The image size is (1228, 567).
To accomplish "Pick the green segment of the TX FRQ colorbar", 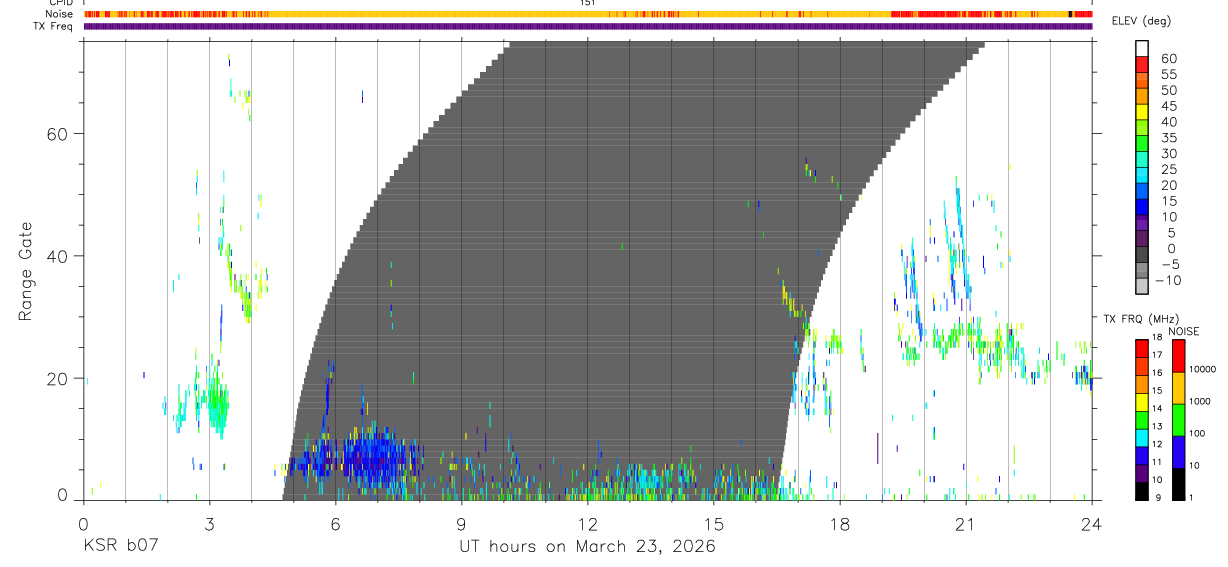I will point(1142,420).
